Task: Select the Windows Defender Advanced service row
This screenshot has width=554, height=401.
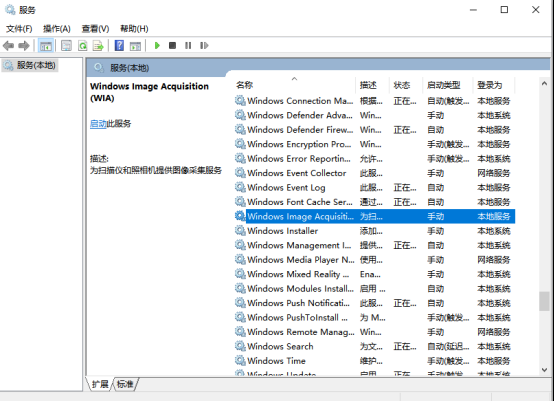Action: [x=375, y=115]
